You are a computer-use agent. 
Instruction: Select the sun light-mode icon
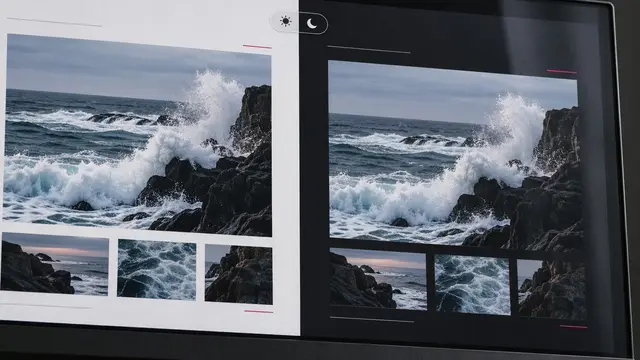coord(286,21)
